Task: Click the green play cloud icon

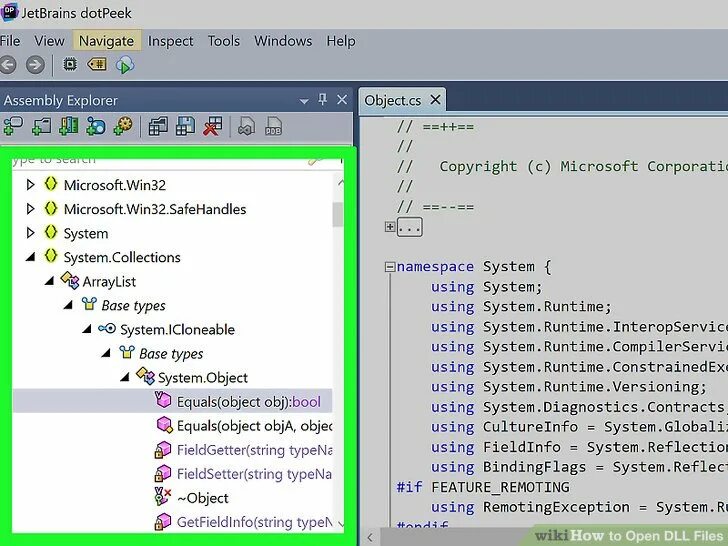Action: coord(125,65)
